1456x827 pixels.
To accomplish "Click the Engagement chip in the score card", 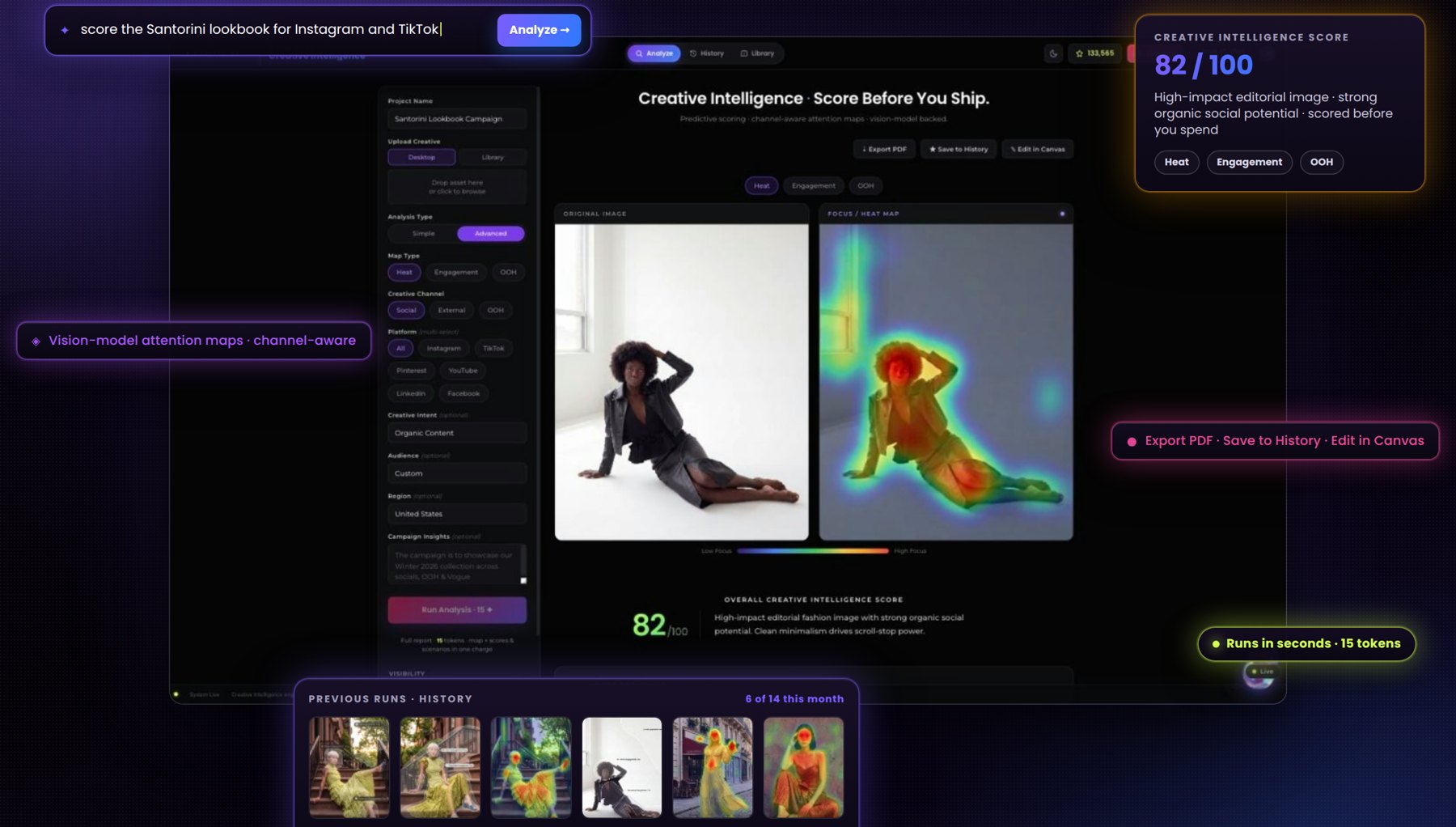I will (x=1249, y=163).
